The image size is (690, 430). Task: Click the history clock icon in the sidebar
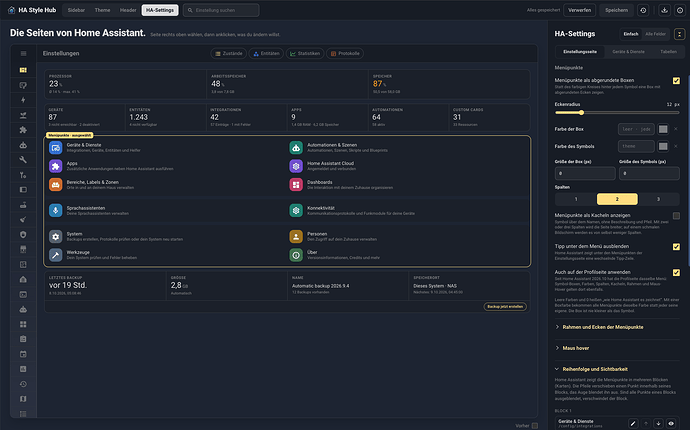(x=23, y=384)
